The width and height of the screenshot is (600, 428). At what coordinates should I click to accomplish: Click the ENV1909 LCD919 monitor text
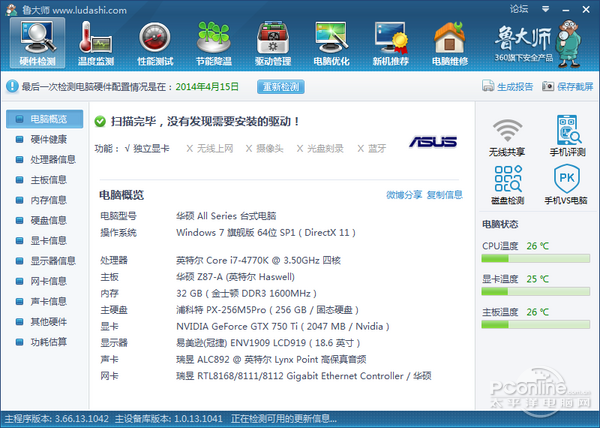point(268,343)
